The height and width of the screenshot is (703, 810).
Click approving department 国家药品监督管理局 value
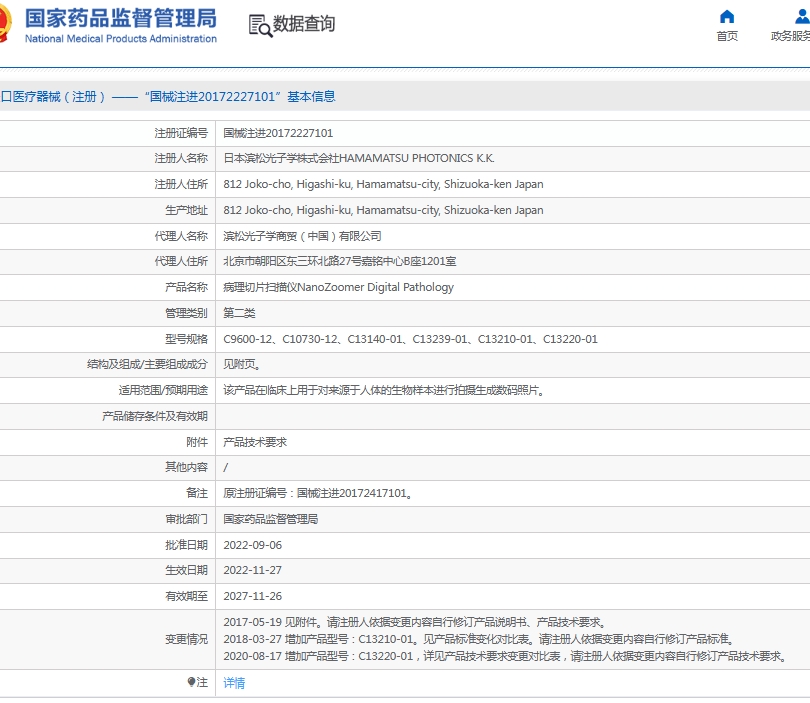tap(271, 519)
